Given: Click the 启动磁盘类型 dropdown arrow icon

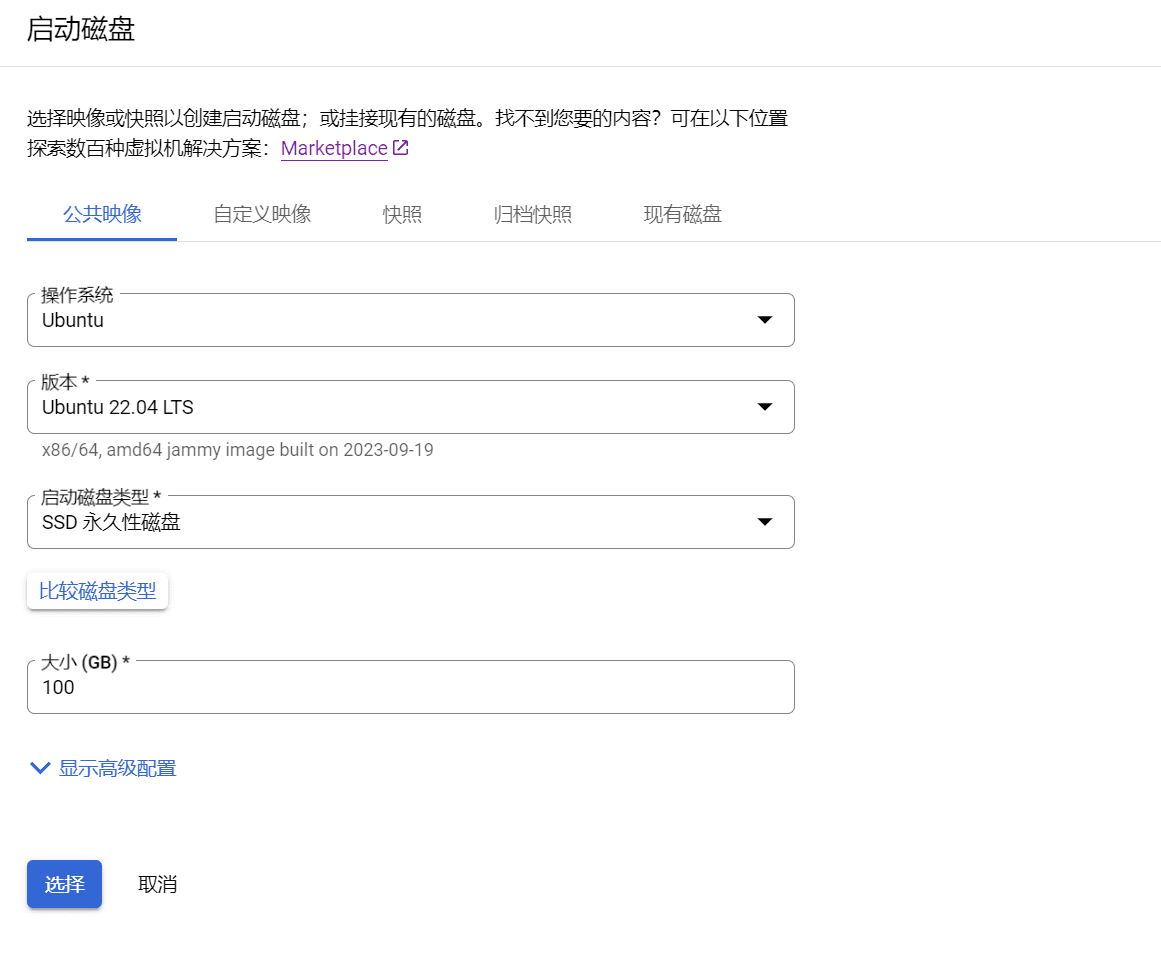Looking at the screenshot, I should [764, 522].
